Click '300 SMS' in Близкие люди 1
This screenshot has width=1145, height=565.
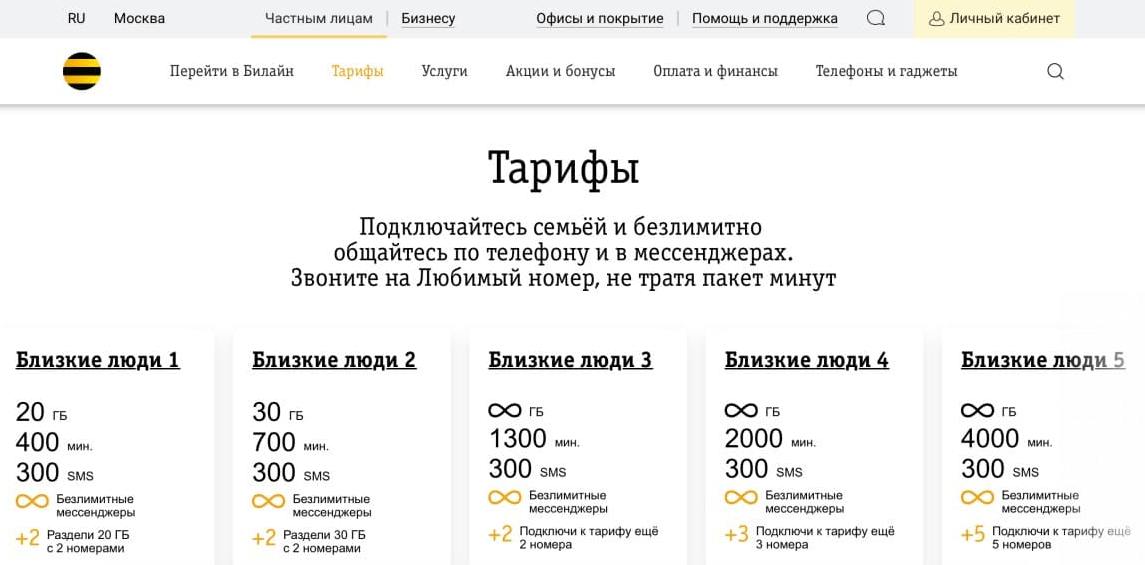click(x=55, y=472)
